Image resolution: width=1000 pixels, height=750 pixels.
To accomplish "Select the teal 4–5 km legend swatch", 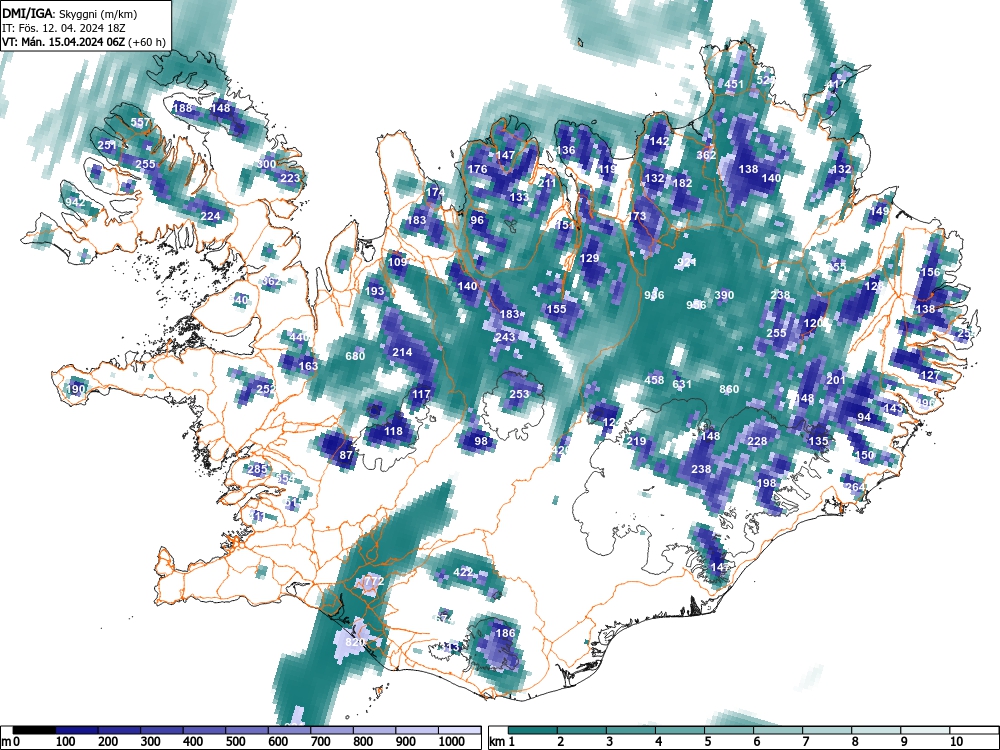I will tap(680, 731).
